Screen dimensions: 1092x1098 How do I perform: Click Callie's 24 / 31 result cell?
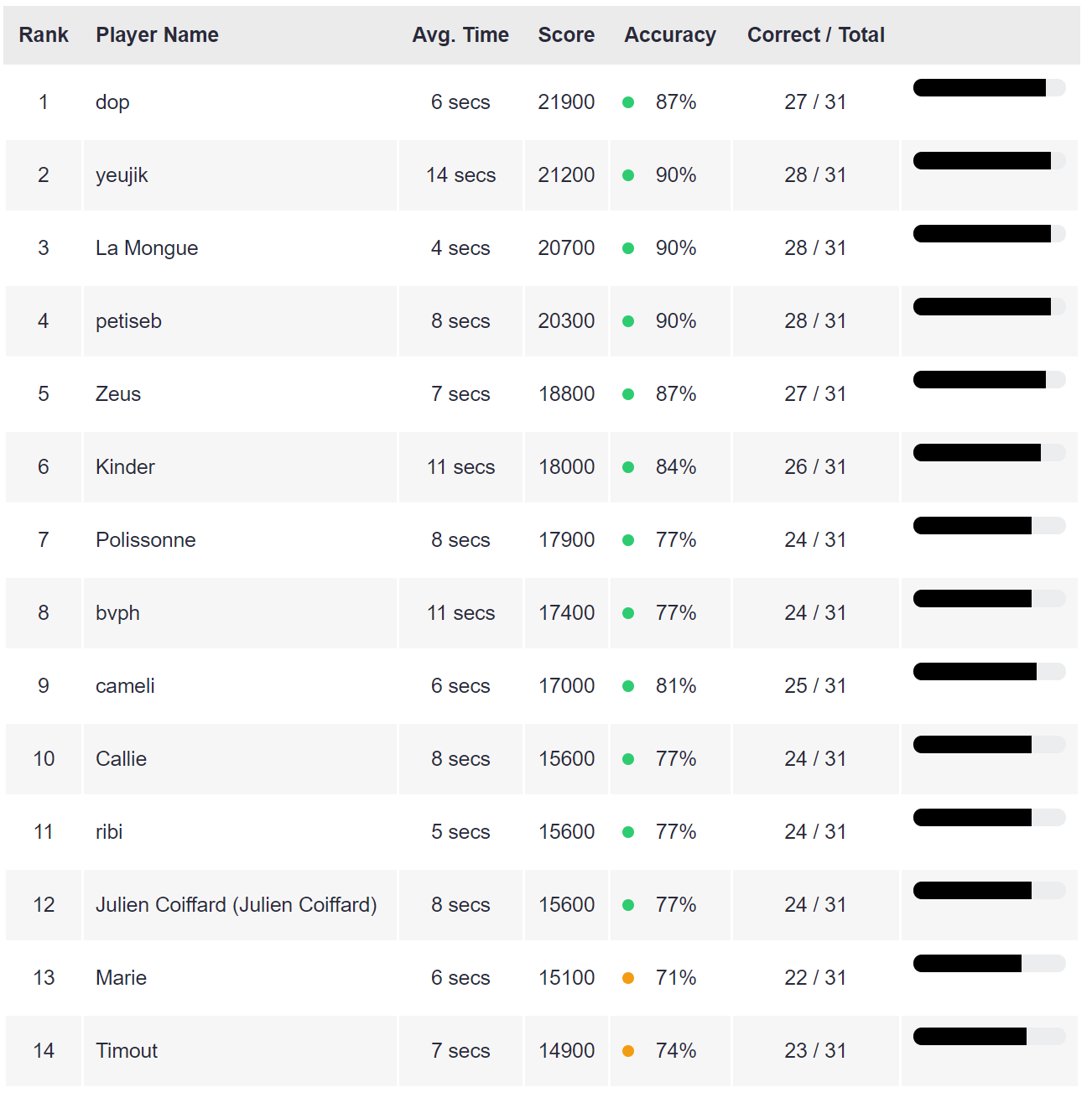pos(815,759)
